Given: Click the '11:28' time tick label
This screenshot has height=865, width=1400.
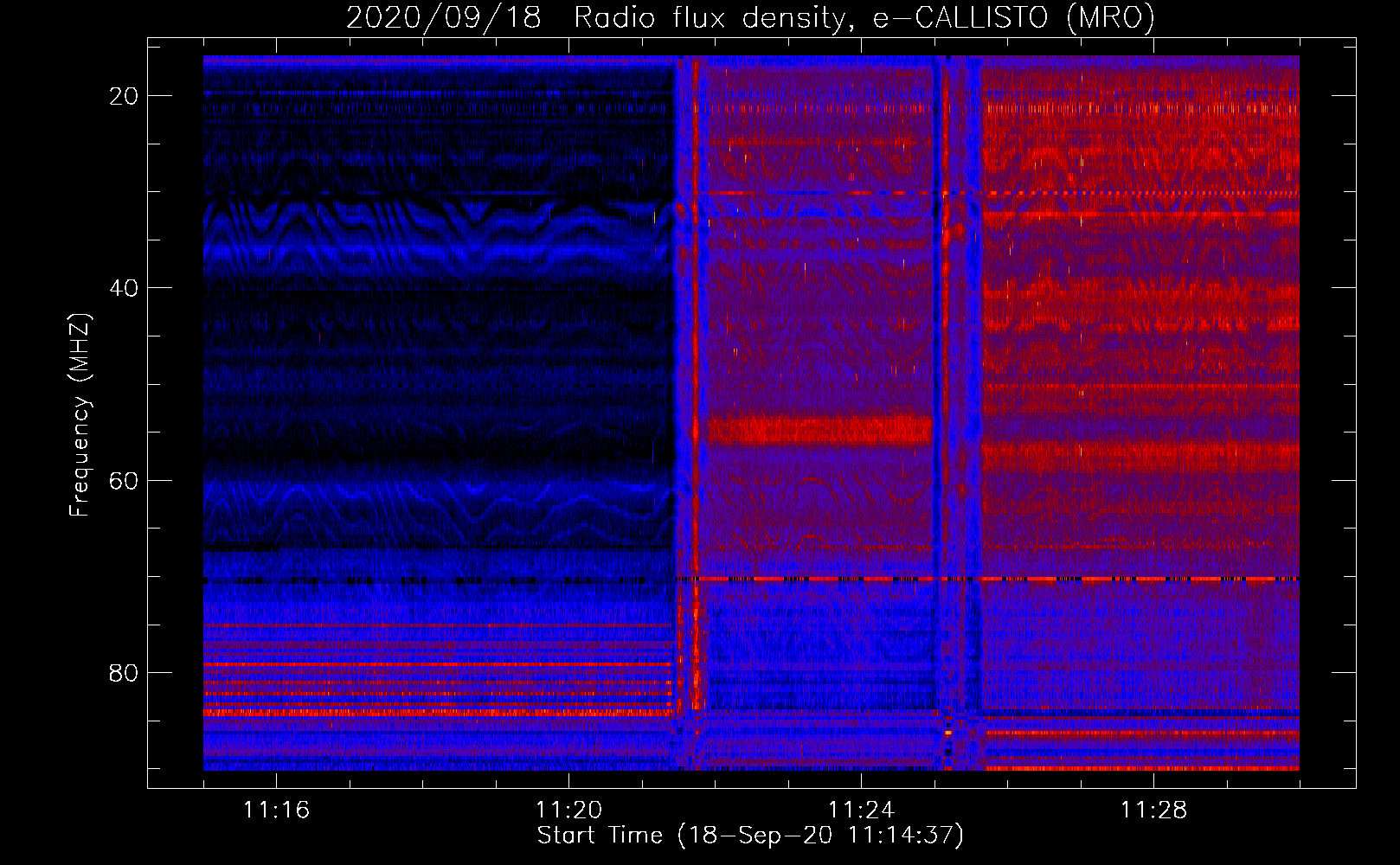Looking at the screenshot, I should (x=1153, y=810).
